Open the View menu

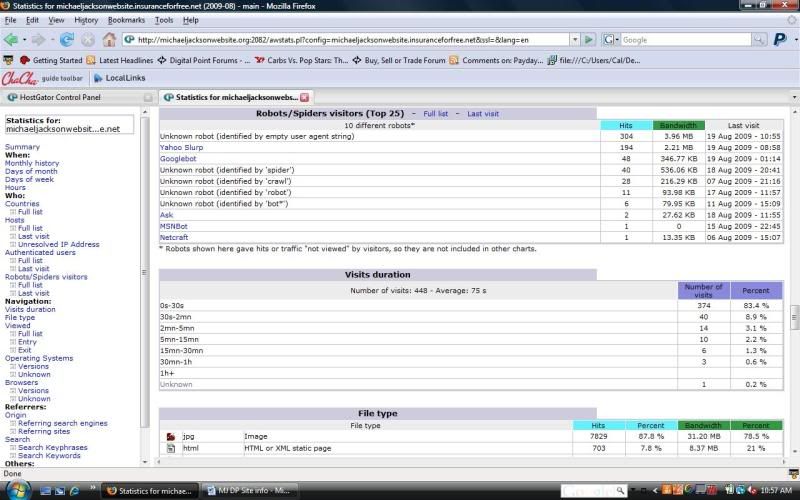56,20
